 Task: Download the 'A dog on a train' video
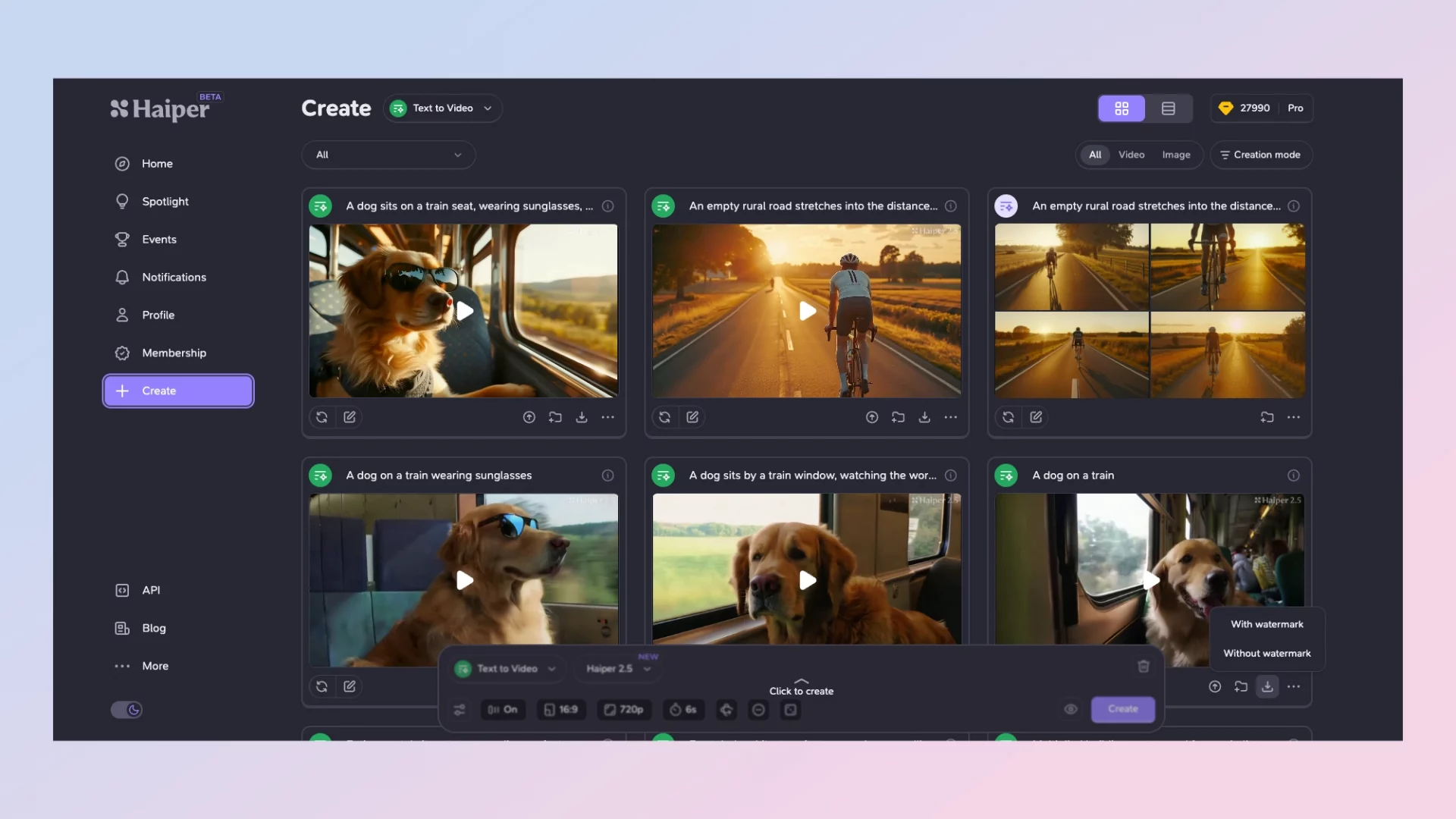(1267, 686)
